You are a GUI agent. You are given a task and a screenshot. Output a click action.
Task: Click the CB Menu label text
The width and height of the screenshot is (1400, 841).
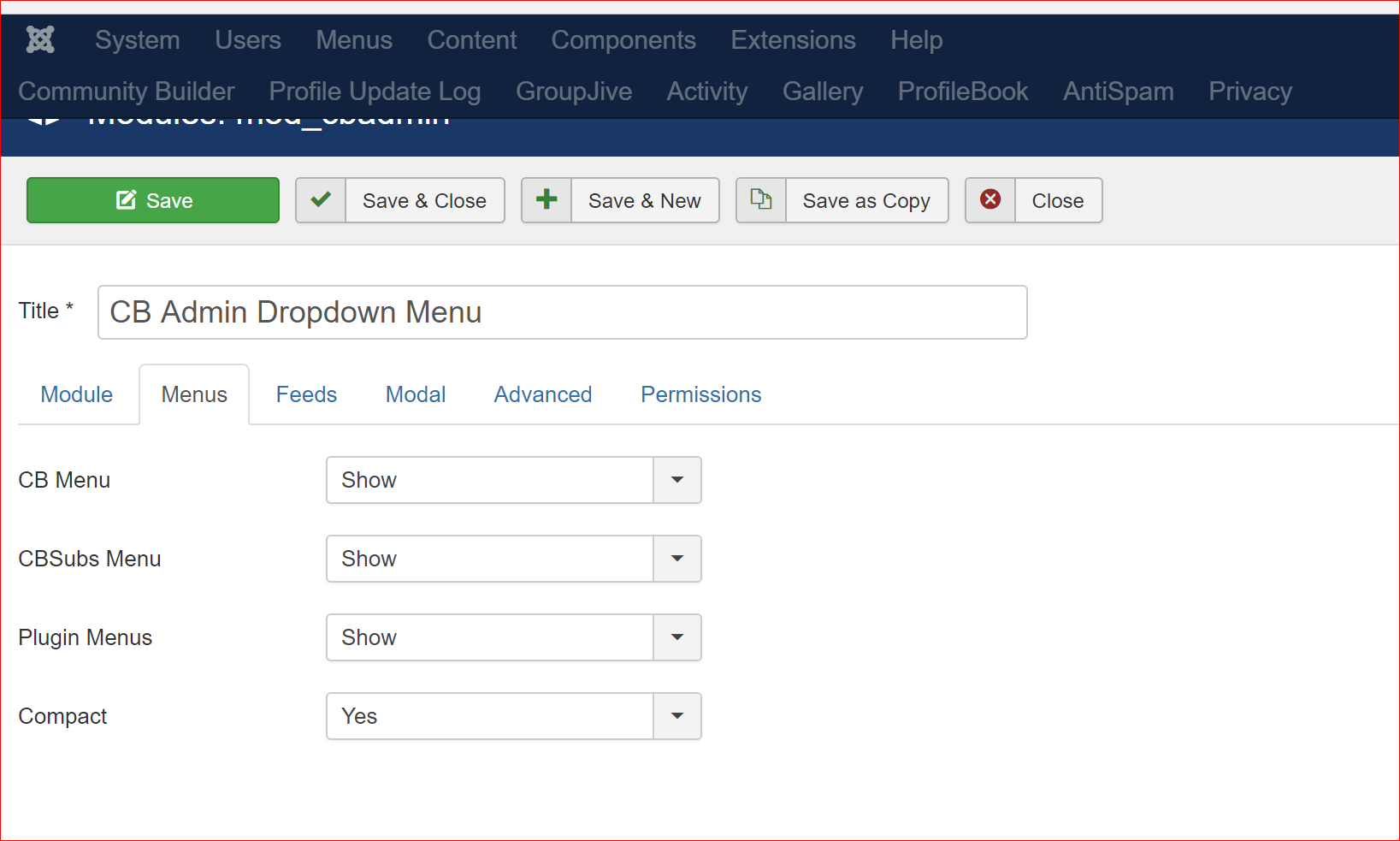tap(64, 480)
